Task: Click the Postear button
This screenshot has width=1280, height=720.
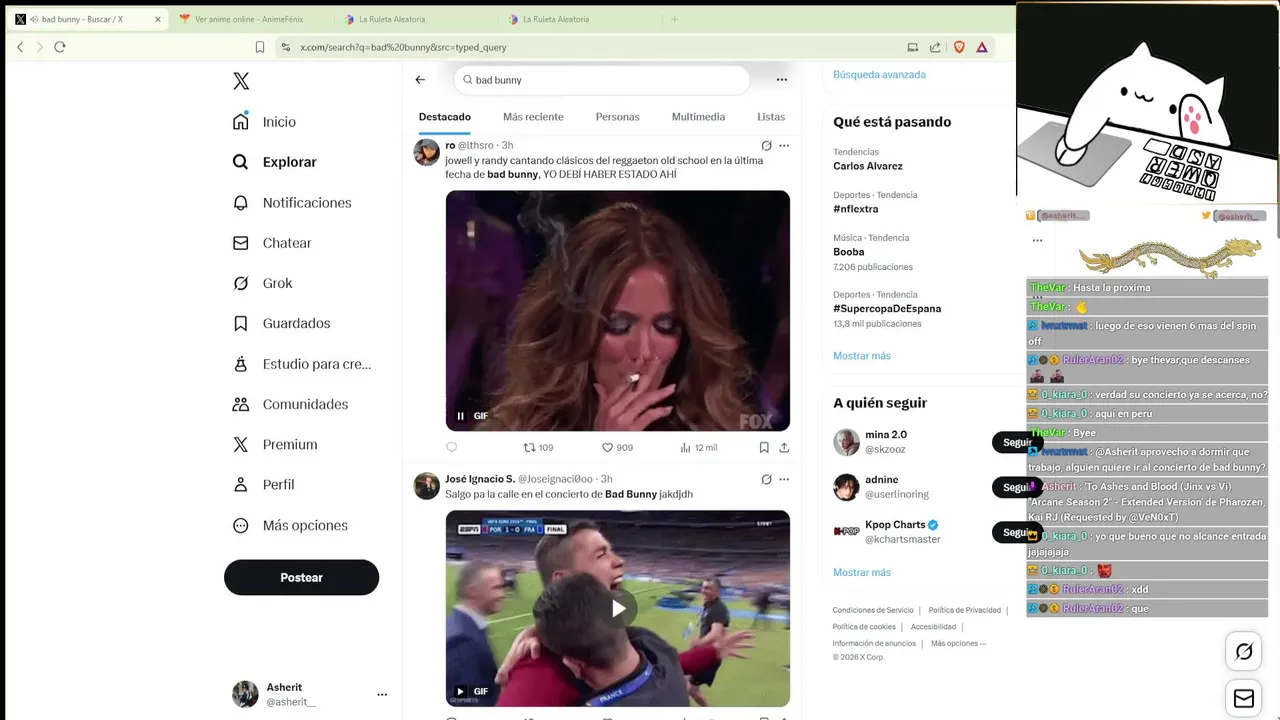Action: click(301, 577)
